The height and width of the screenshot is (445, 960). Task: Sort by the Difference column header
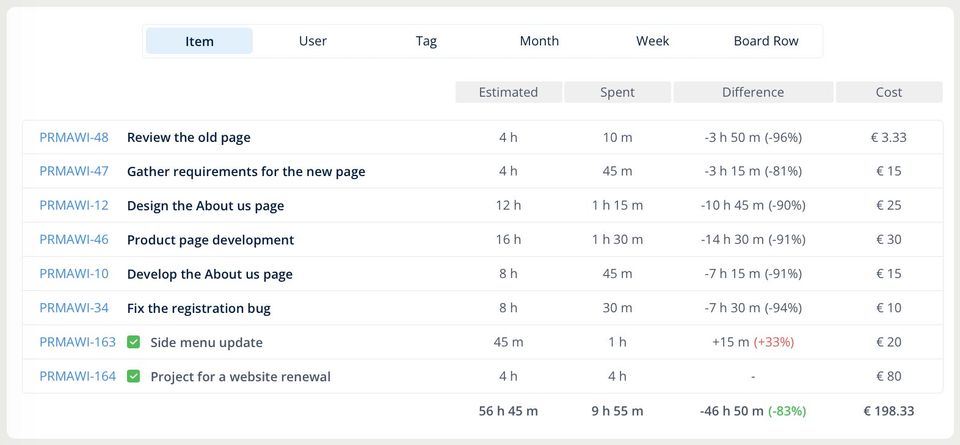click(x=753, y=92)
